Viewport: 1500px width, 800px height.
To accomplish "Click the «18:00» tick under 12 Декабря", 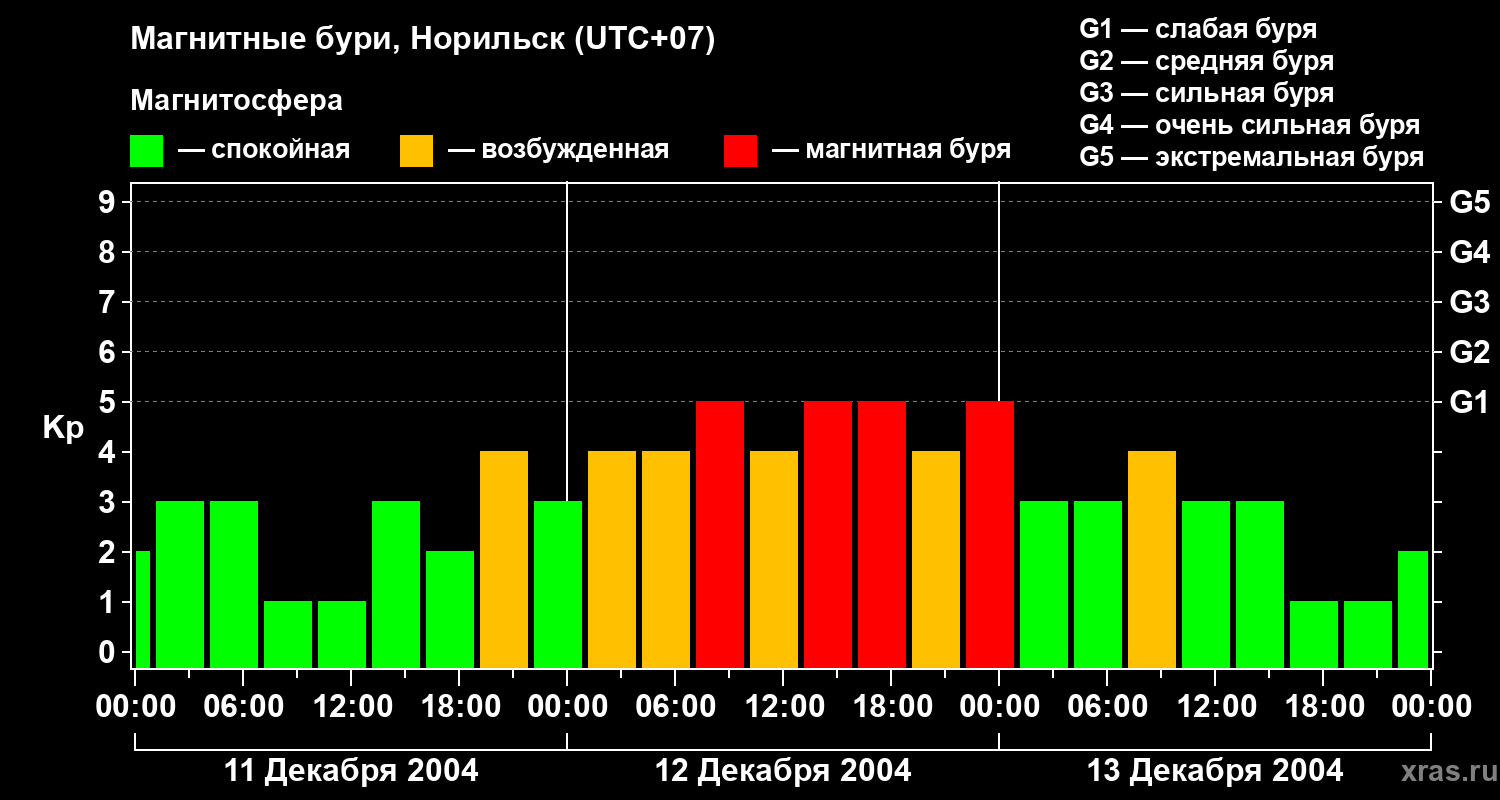I will [x=891, y=707].
